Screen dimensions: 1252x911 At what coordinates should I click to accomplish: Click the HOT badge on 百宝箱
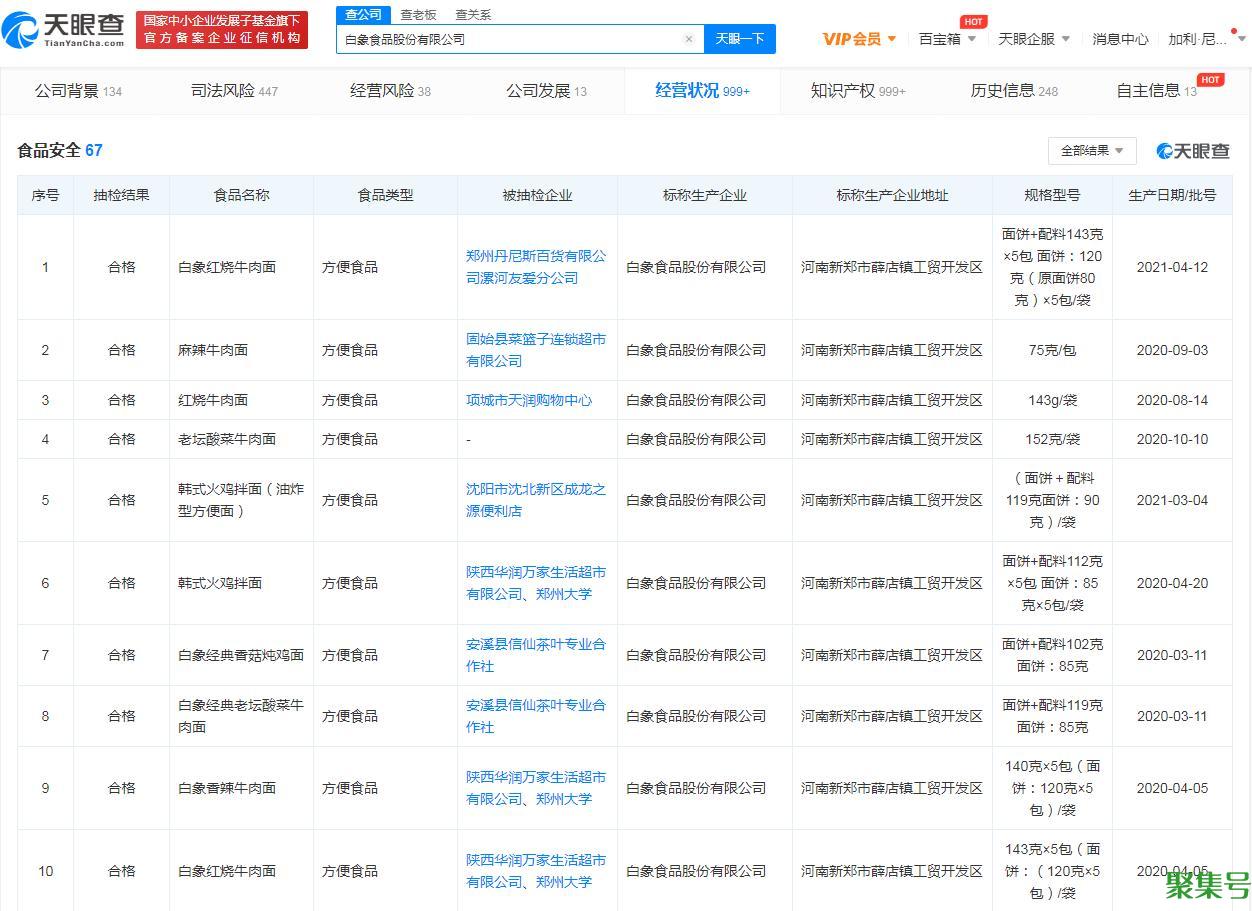pyautogui.click(x=973, y=20)
